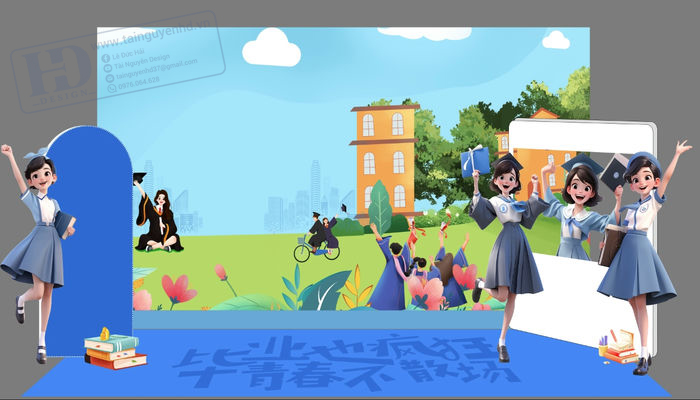The image size is (700, 400).
Task: Click the phone icon beside 0976.064.628
Action: click(x=112, y=88)
